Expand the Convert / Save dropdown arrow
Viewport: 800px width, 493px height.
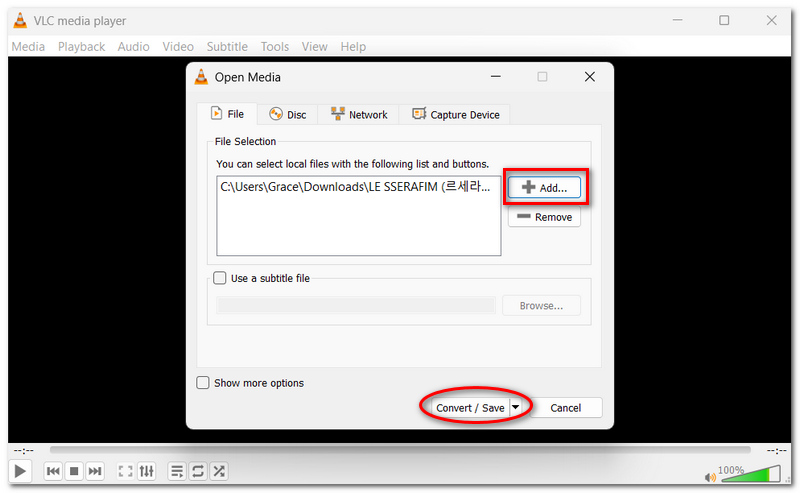tap(515, 407)
